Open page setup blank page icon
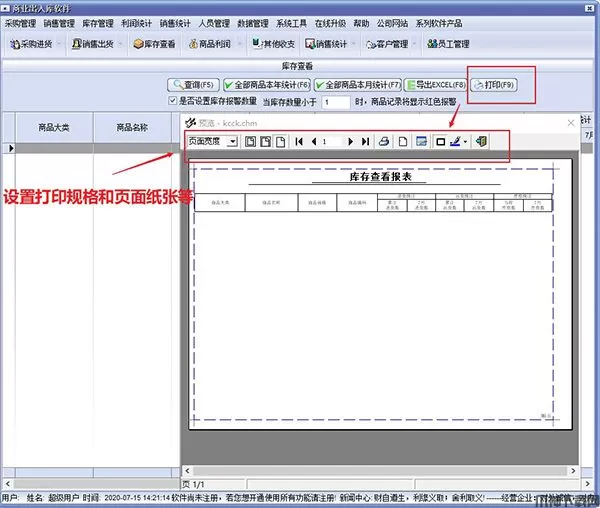This screenshot has height=508, width=600. pos(403,142)
